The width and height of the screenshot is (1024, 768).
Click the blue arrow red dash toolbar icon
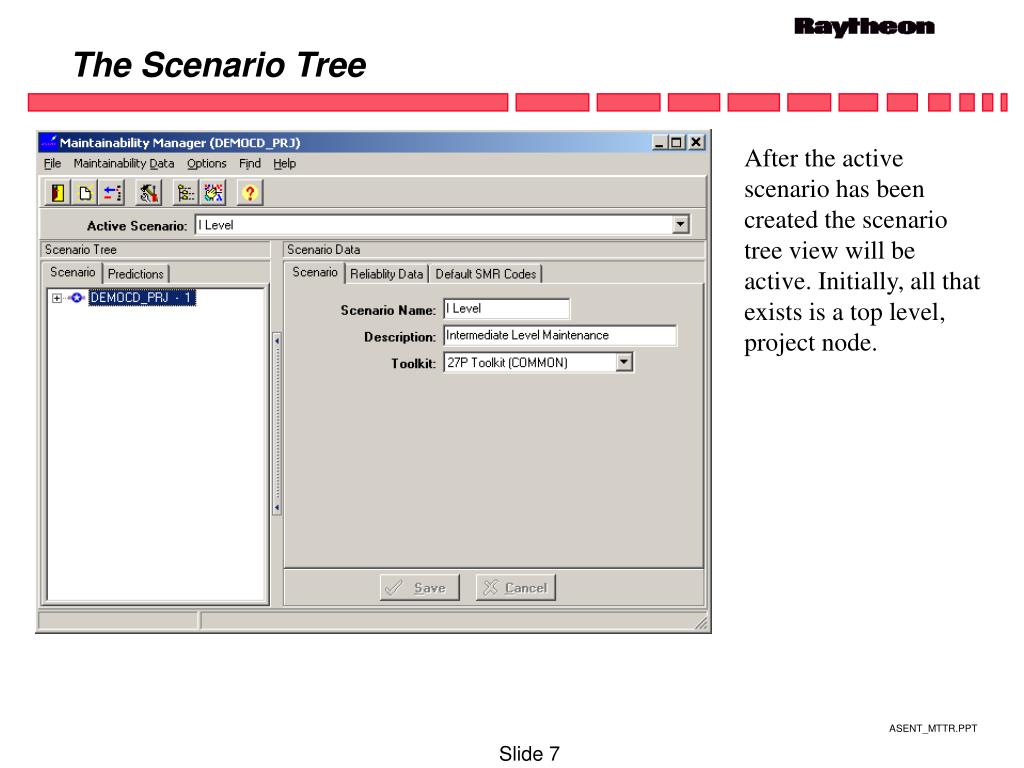112,193
